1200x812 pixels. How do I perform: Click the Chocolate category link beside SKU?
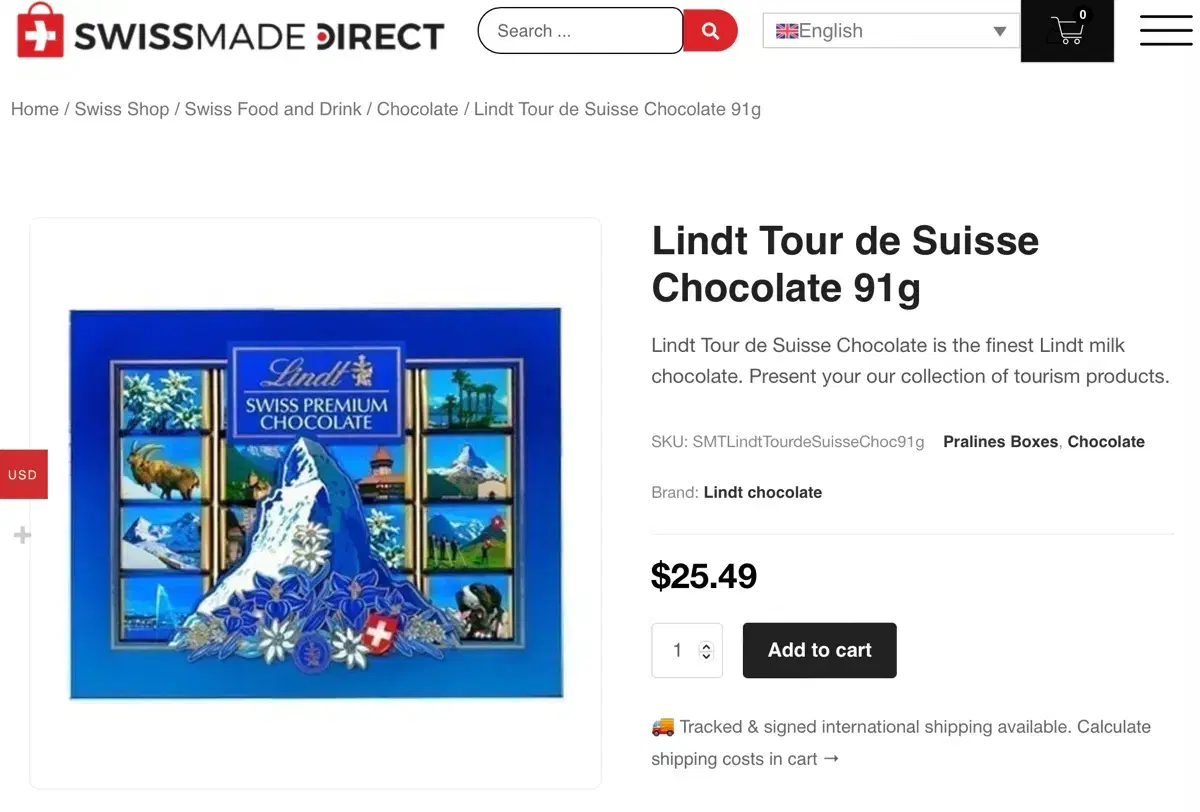pyautogui.click(x=1106, y=441)
